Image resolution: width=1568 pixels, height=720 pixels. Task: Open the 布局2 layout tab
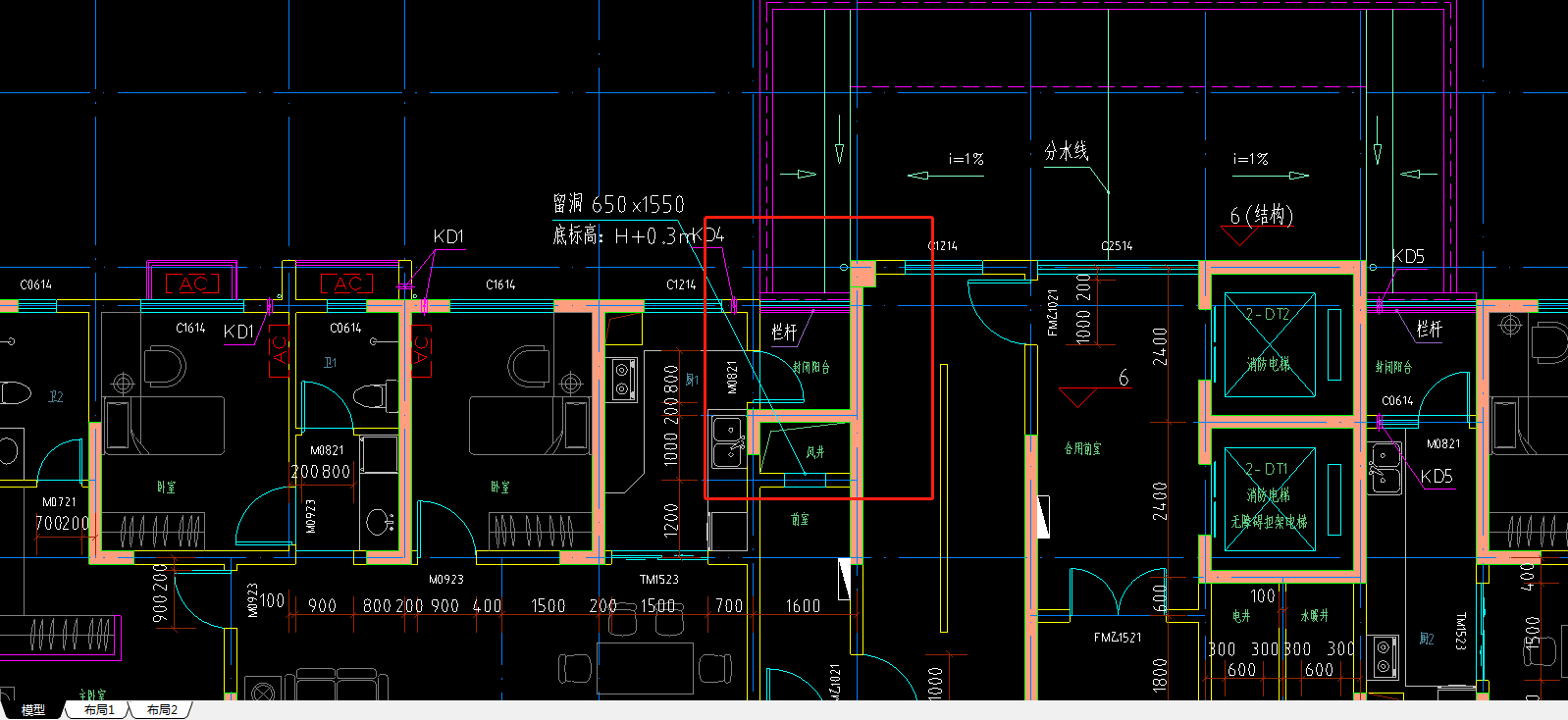click(x=162, y=710)
